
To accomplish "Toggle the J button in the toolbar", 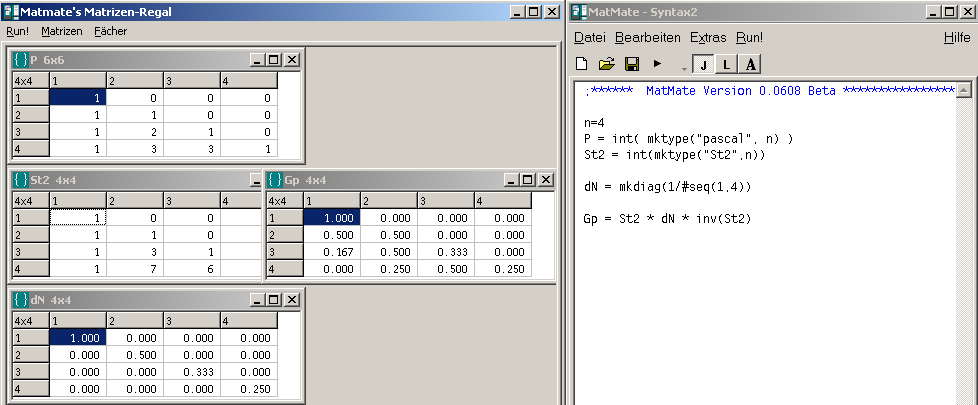I will (x=703, y=64).
